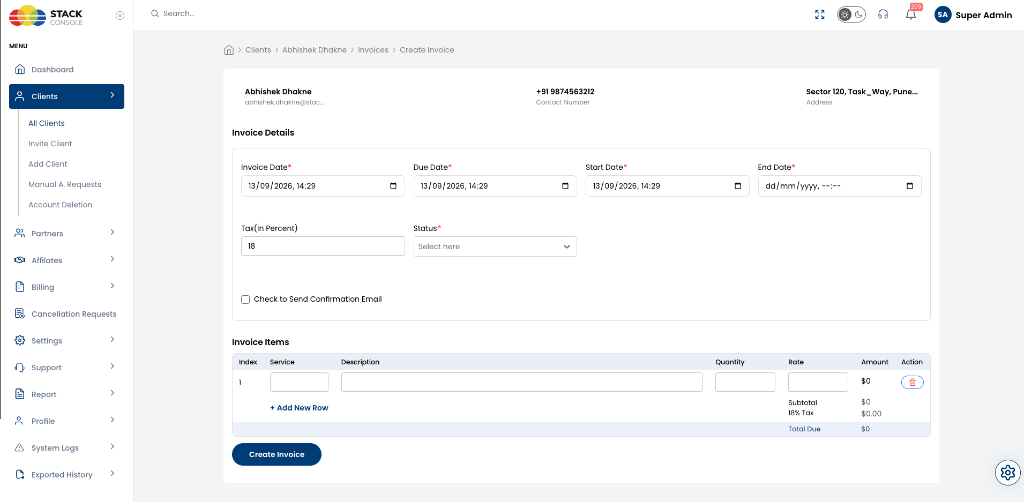Open floating settings gear at bottom right
Image resolution: width=1024 pixels, height=502 pixels.
[1008, 472]
